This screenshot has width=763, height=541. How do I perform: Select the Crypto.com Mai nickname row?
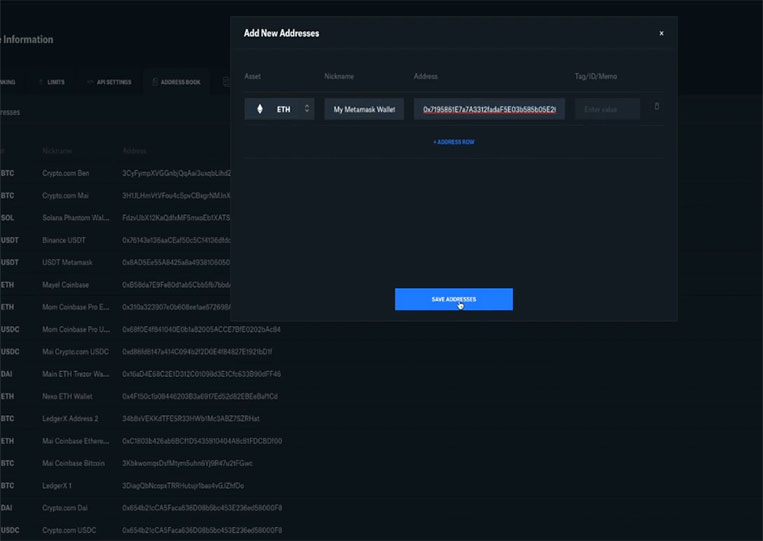point(65,196)
